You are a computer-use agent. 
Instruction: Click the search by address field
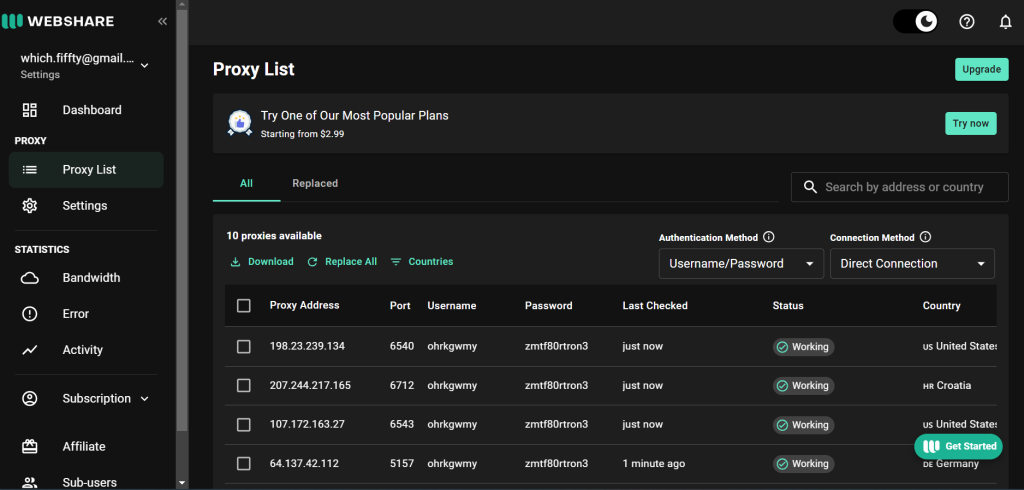tap(903, 187)
